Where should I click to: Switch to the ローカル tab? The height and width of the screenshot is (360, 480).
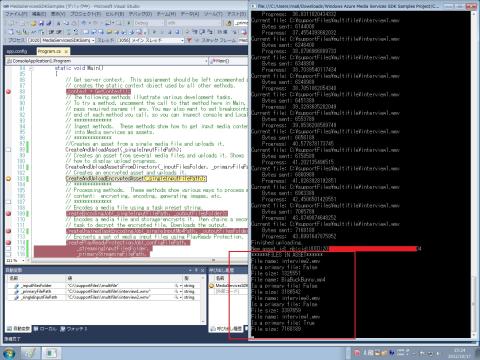[45, 329]
